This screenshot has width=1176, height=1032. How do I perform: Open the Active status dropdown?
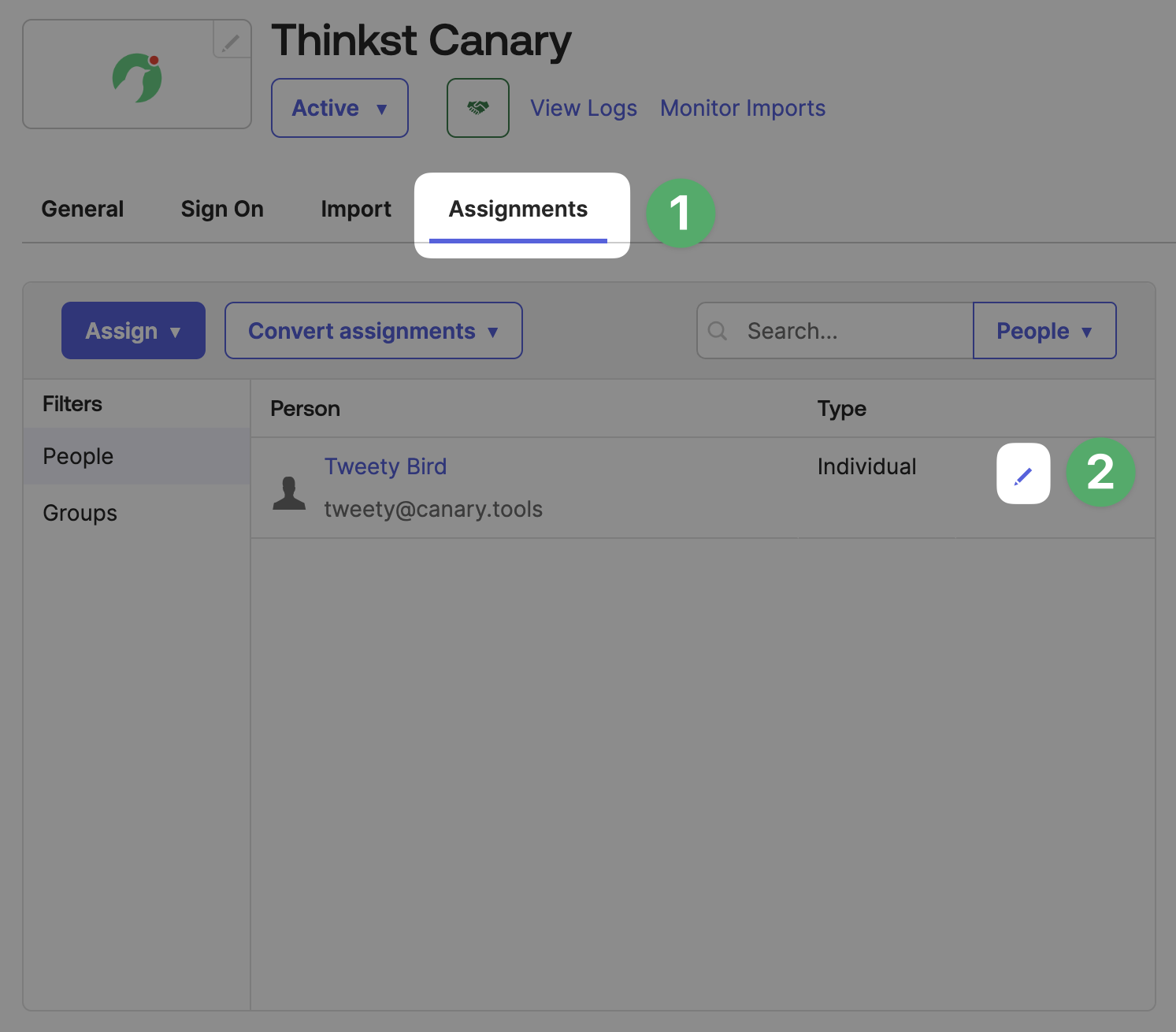[339, 108]
